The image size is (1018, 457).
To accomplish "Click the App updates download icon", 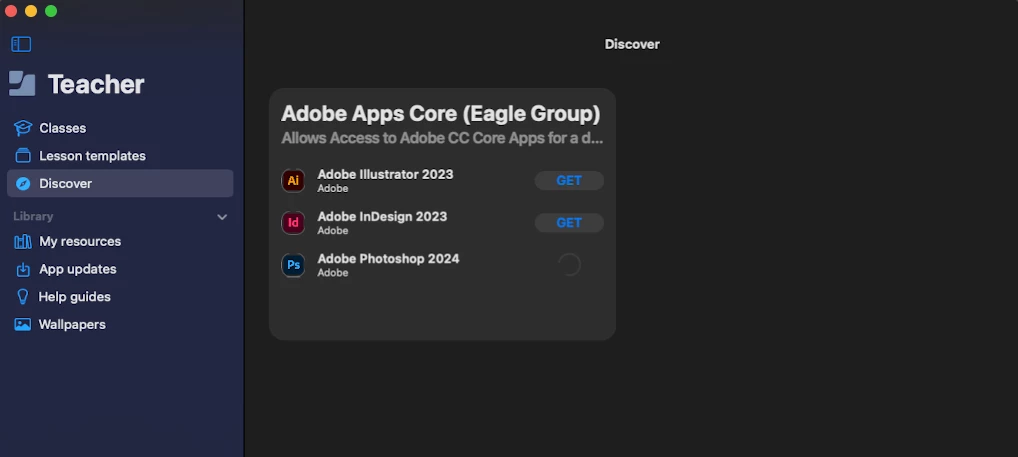I will click(x=23, y=269).
